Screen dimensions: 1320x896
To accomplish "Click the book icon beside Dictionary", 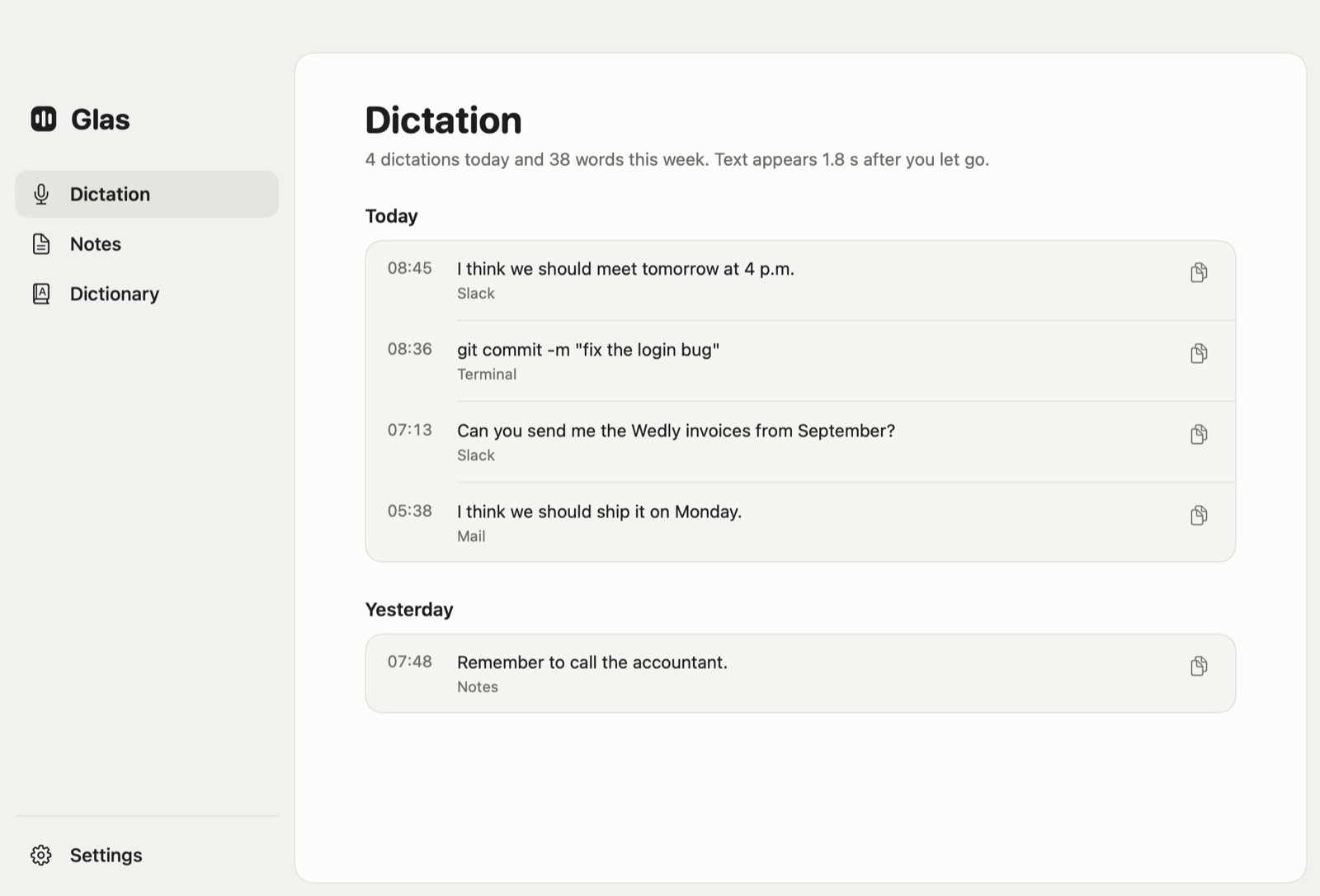I will click(41, 294).
